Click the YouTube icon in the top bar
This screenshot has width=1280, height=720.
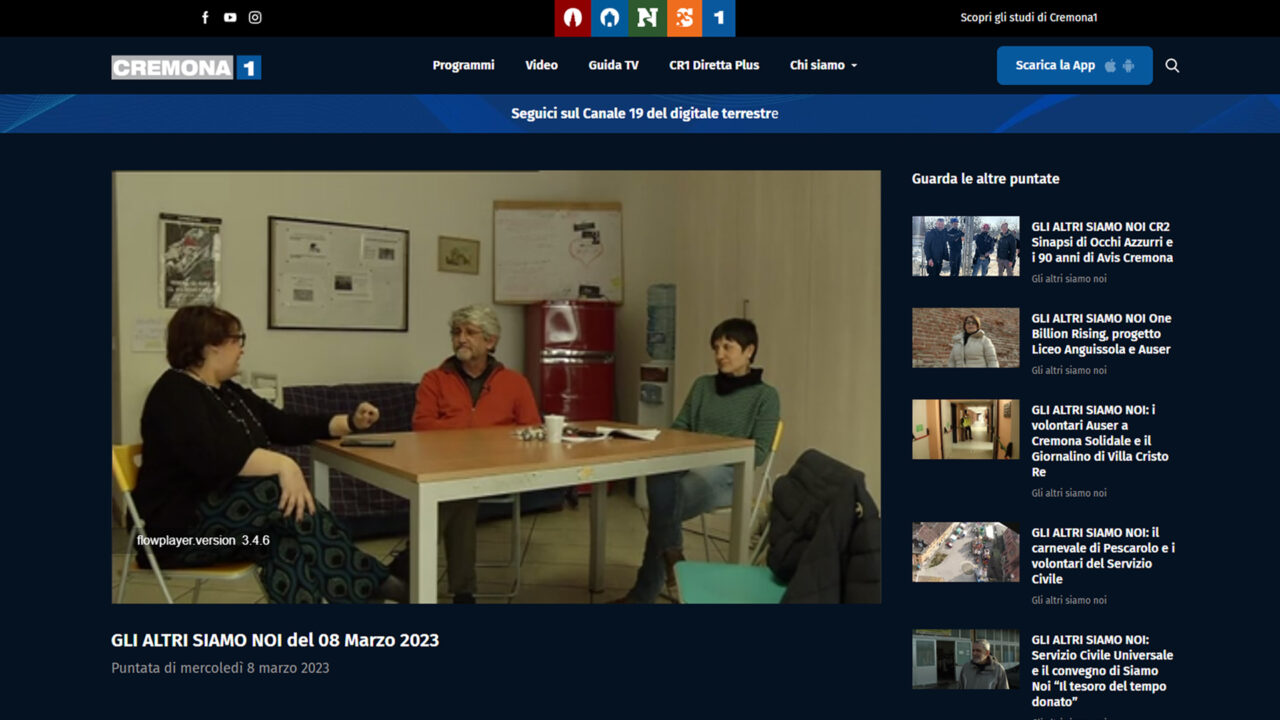[x=230, y=17]
